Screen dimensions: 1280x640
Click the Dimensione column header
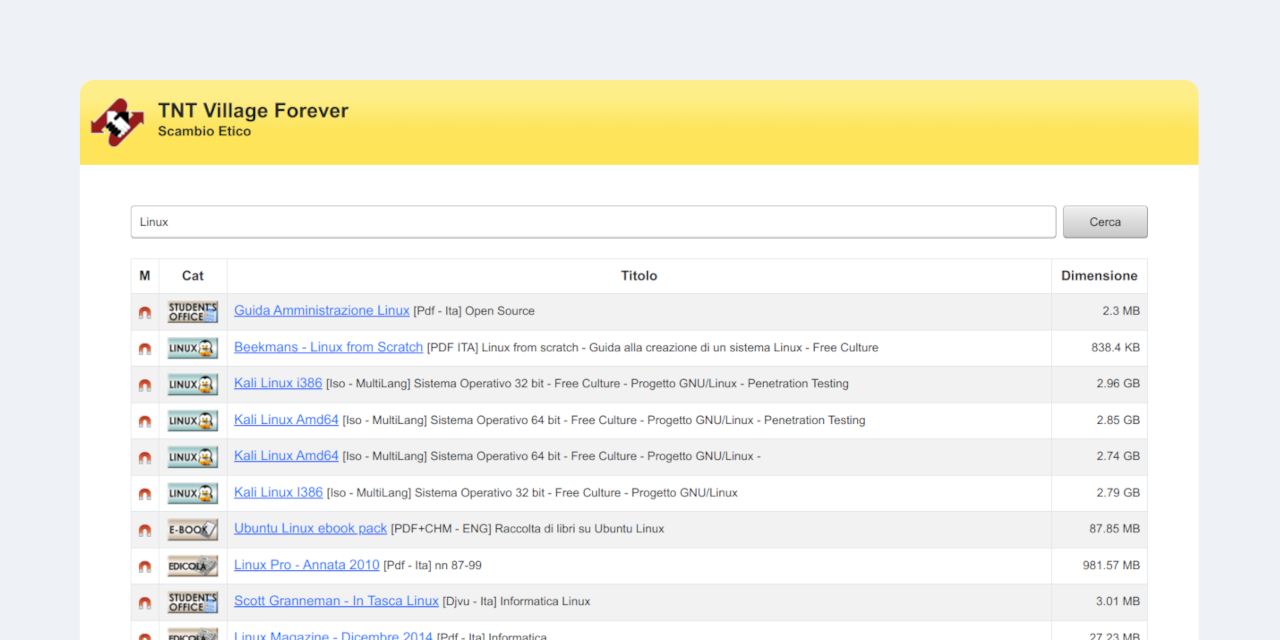(x=1098, y=276)
